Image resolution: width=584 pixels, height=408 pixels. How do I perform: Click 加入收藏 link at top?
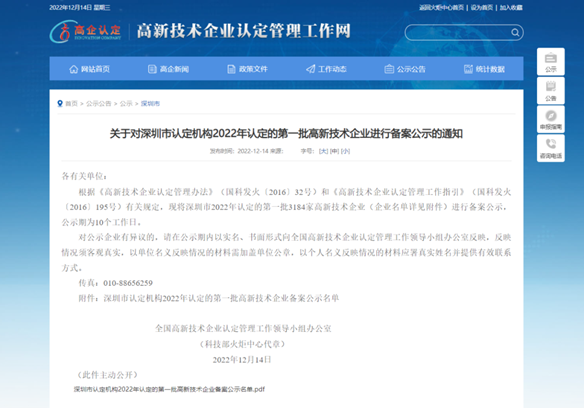click(511, 7)
